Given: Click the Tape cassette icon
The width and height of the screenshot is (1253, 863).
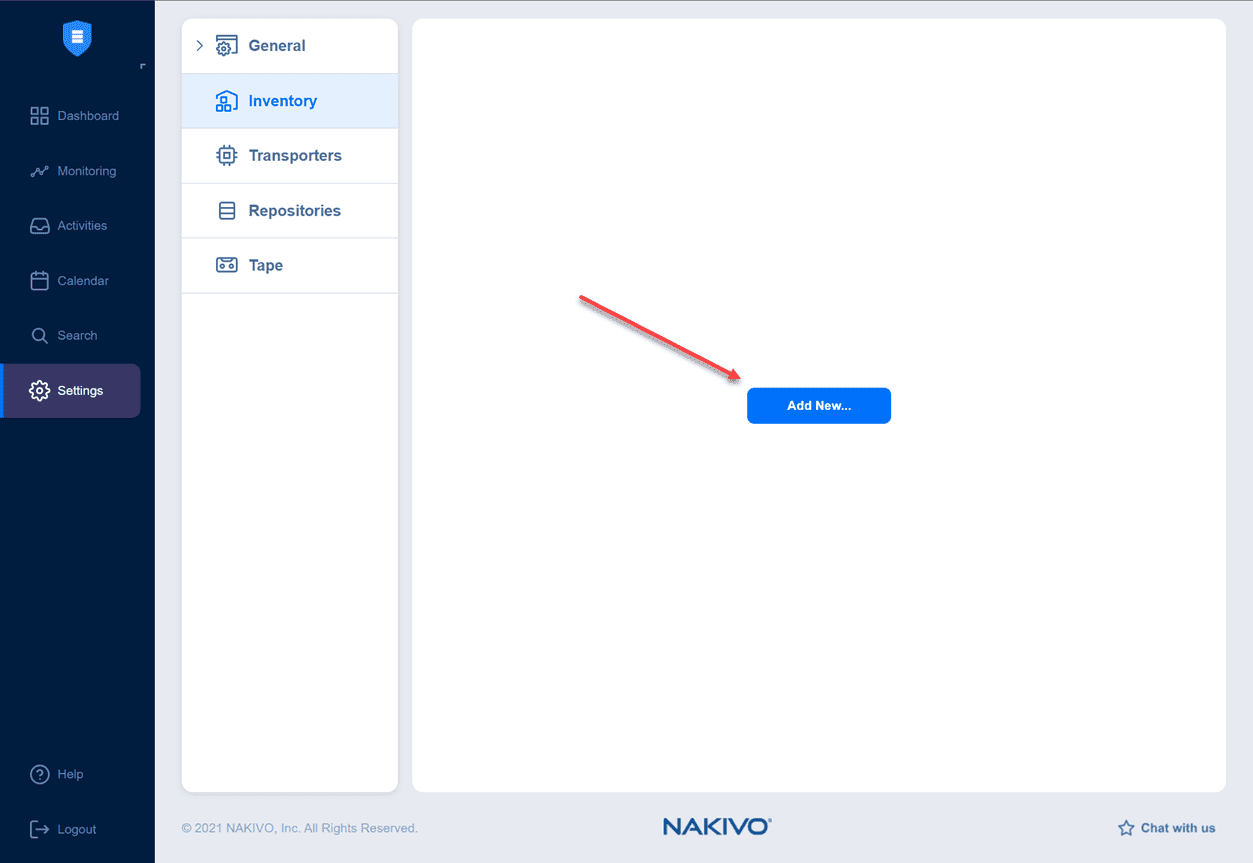Looking at the screenshot, I should pyautogui.click(x=227, y=265).
